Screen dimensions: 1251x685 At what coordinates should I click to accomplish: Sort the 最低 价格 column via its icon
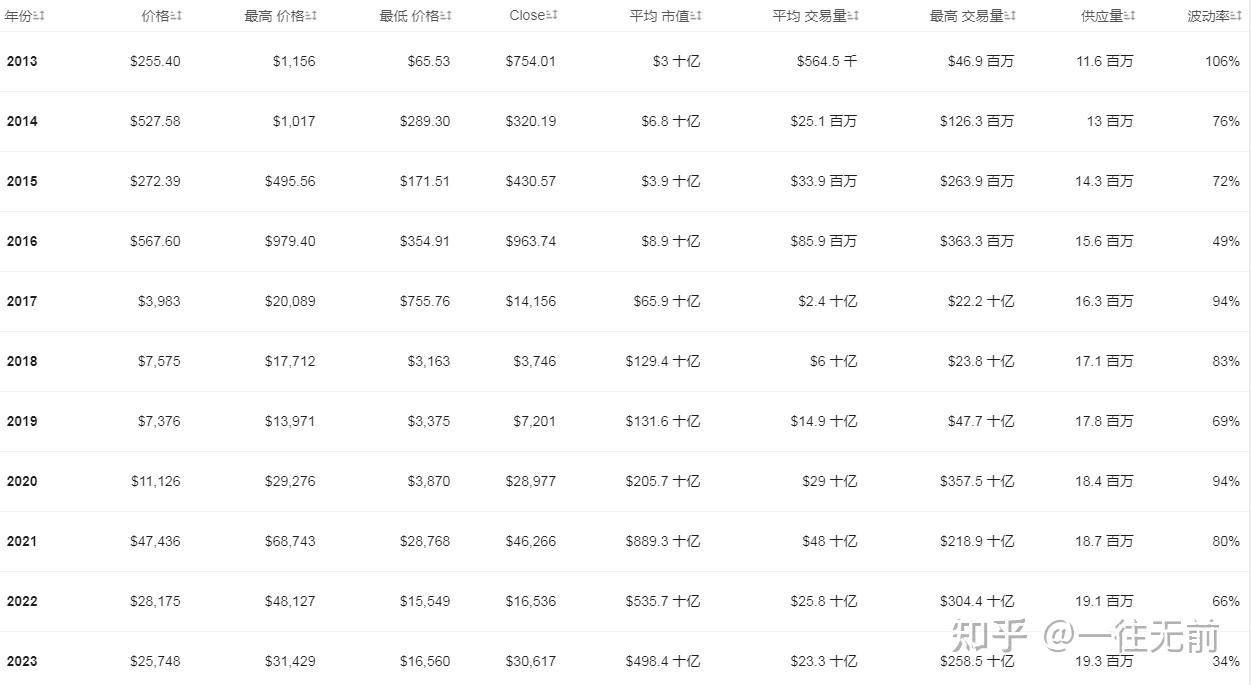[x=446, y=16]
